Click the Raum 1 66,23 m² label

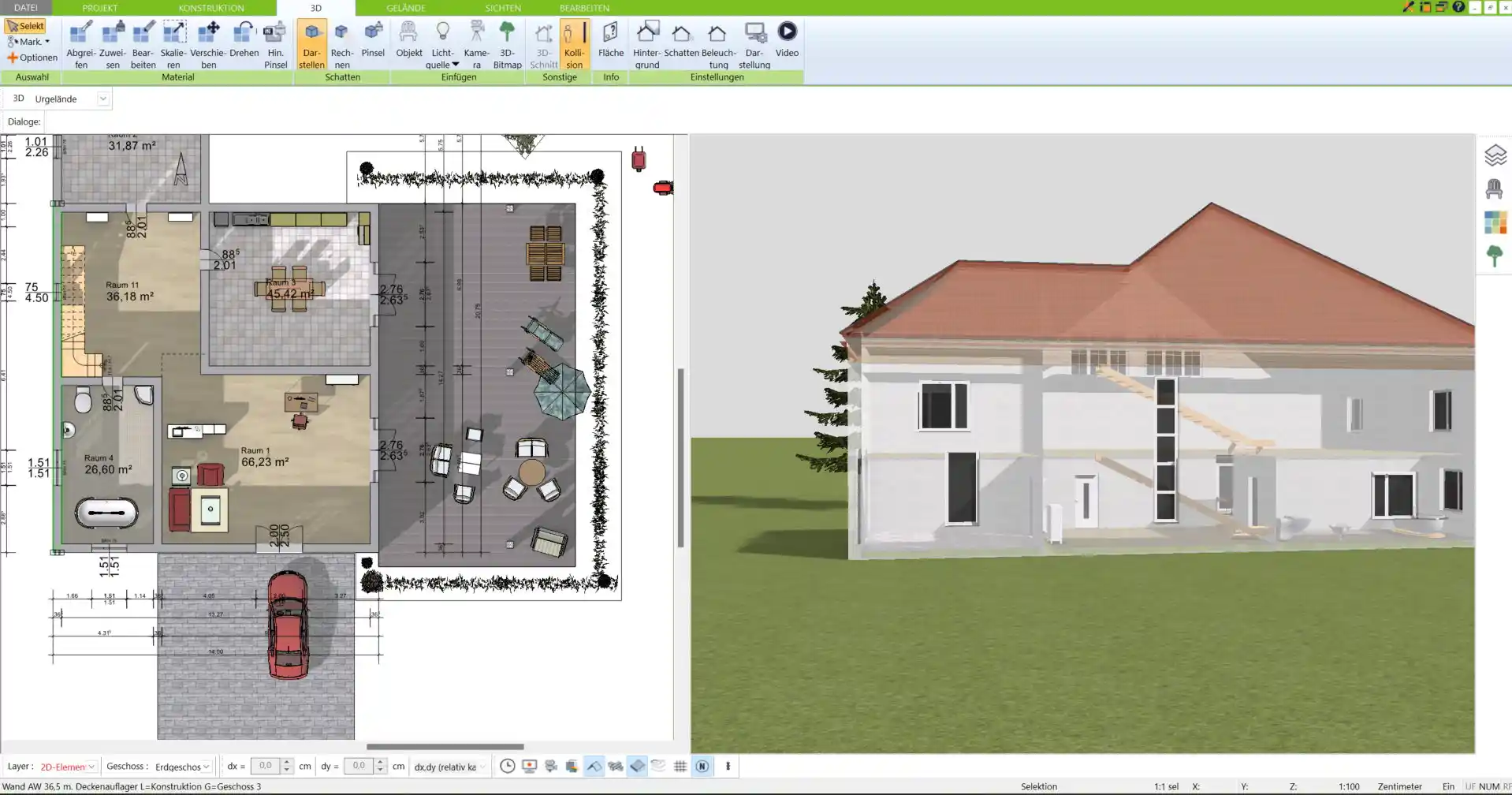(264, 457)
